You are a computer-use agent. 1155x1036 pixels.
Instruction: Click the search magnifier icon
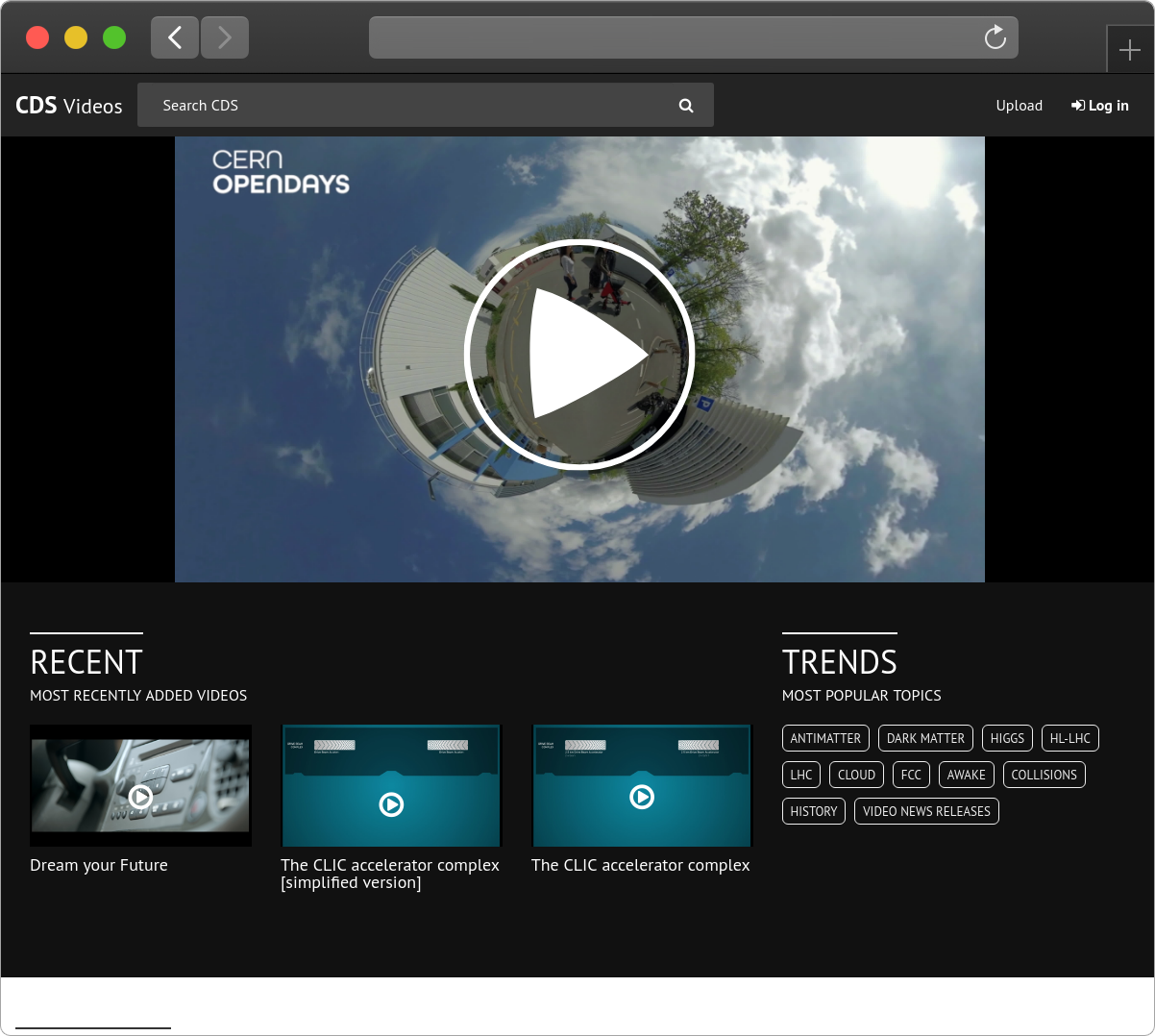pyautogui.click(x=686, y=106)
